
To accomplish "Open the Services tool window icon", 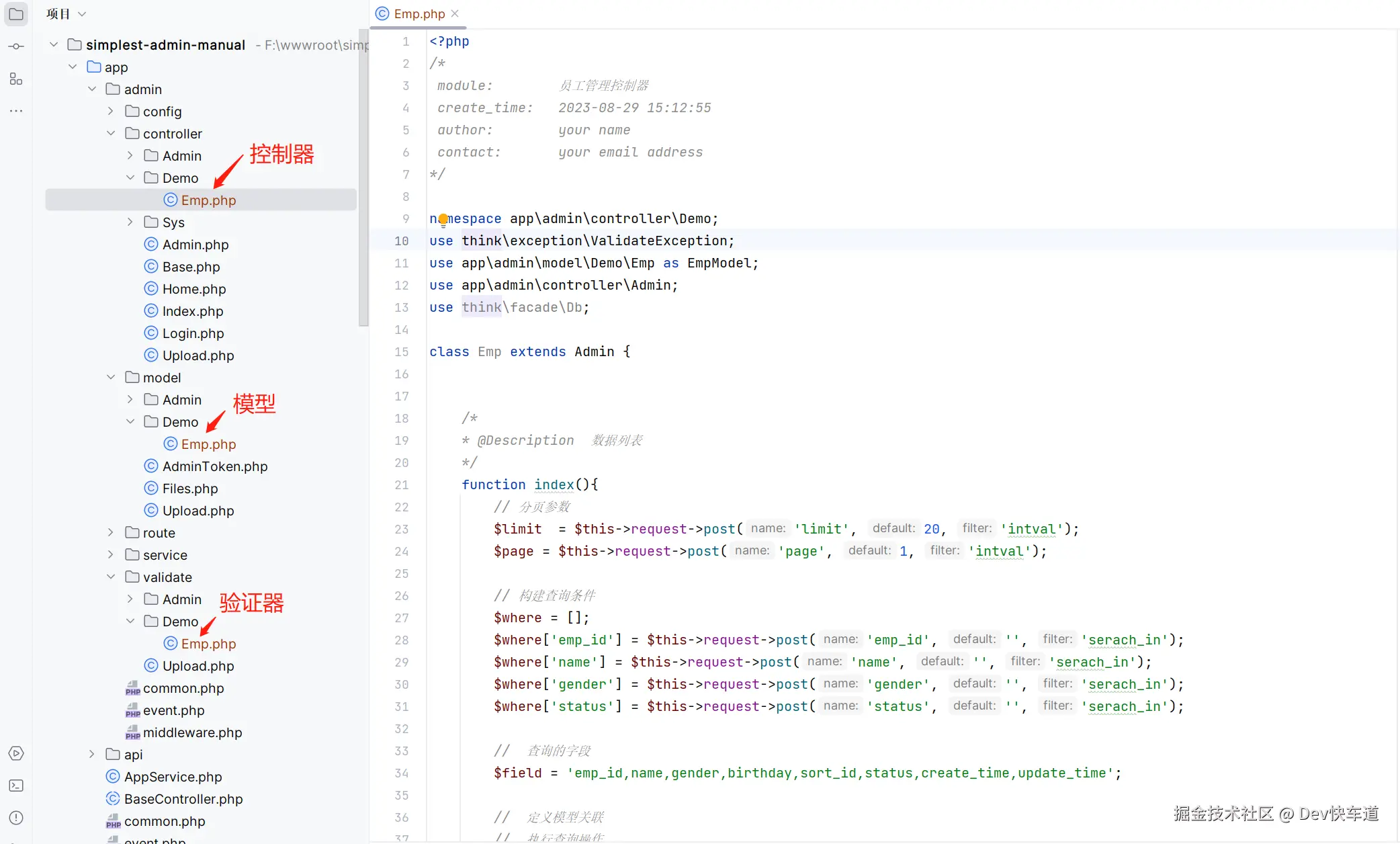I will (16, 753).
